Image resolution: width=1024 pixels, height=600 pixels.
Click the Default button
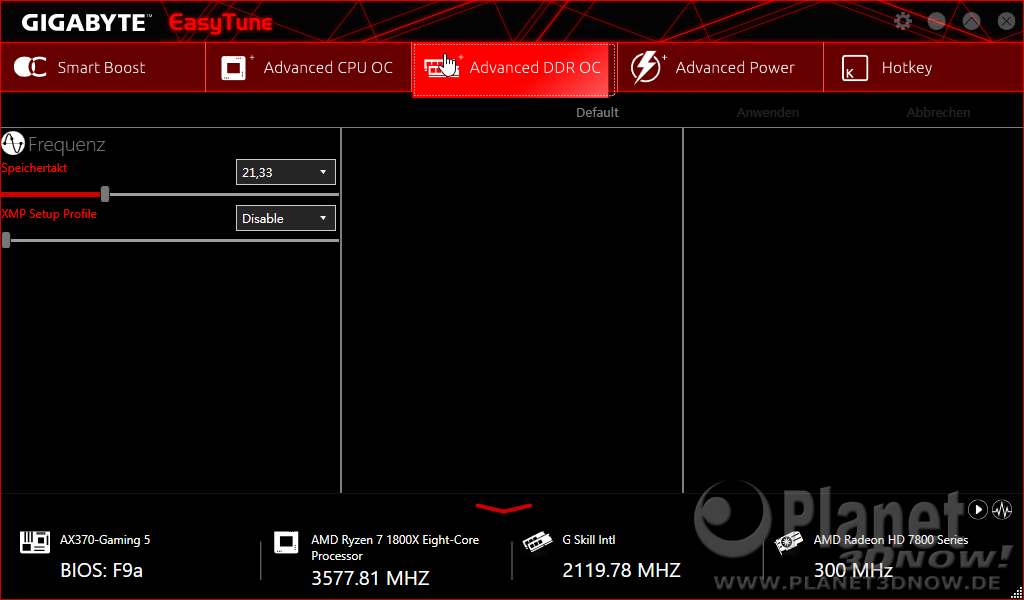(x=597, y=112)
